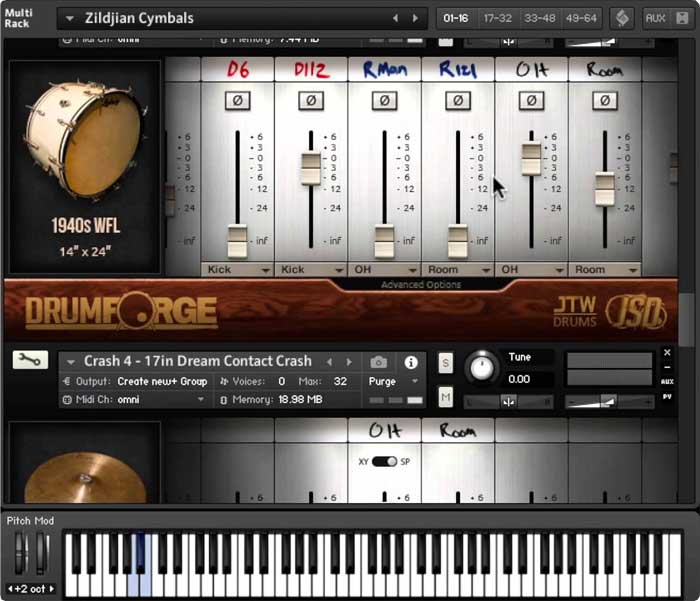700x601 pixels.
Task: Open R121 channel Room output dropdown
Action: 458,270
